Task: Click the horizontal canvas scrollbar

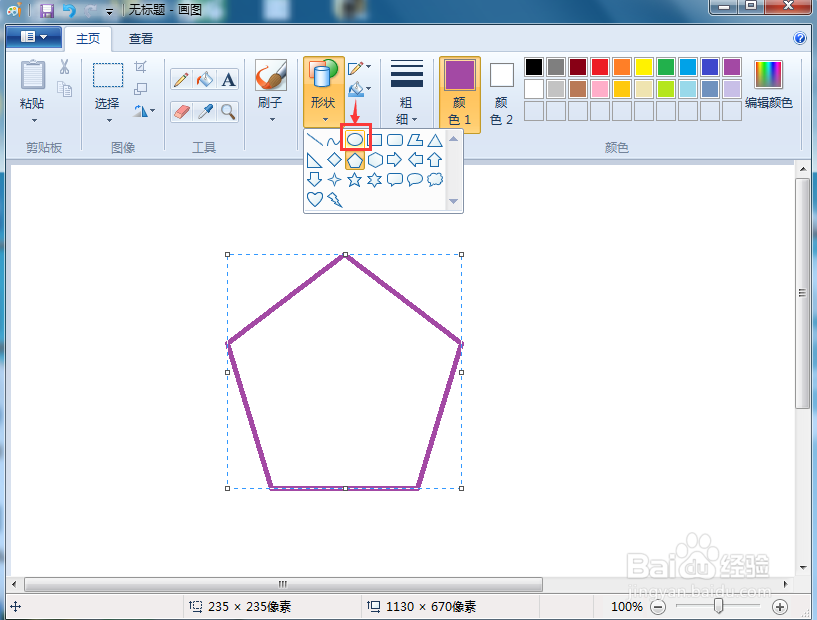Action: tap(283, 584)
